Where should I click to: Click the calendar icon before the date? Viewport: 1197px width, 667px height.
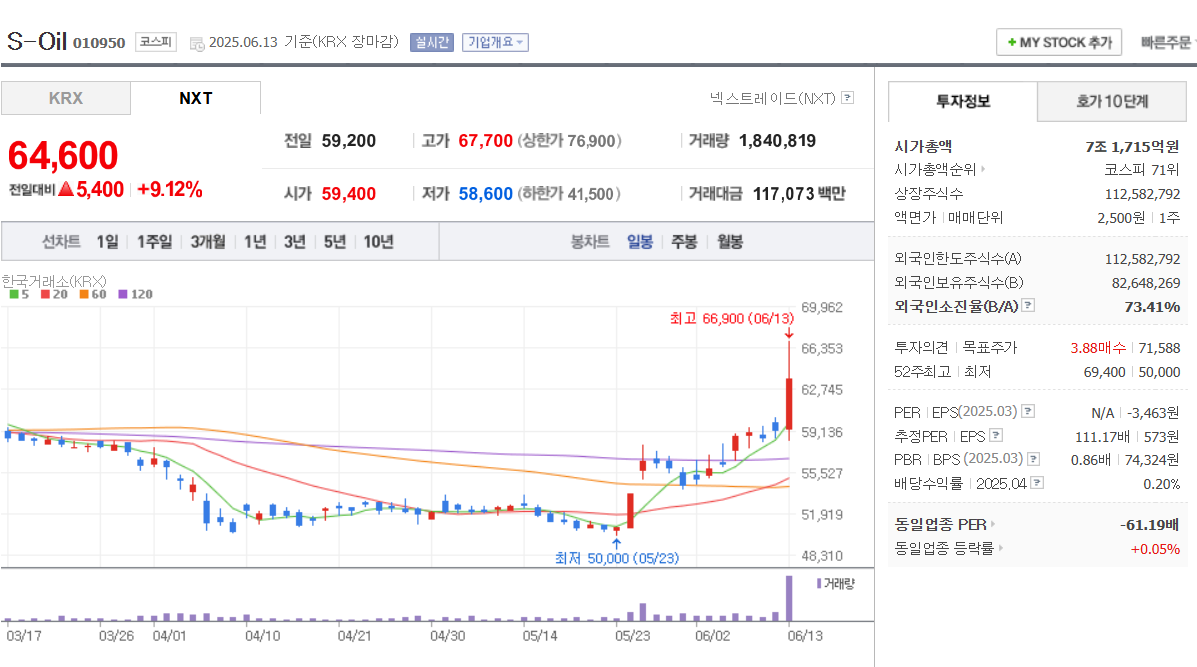pos(197,44)
